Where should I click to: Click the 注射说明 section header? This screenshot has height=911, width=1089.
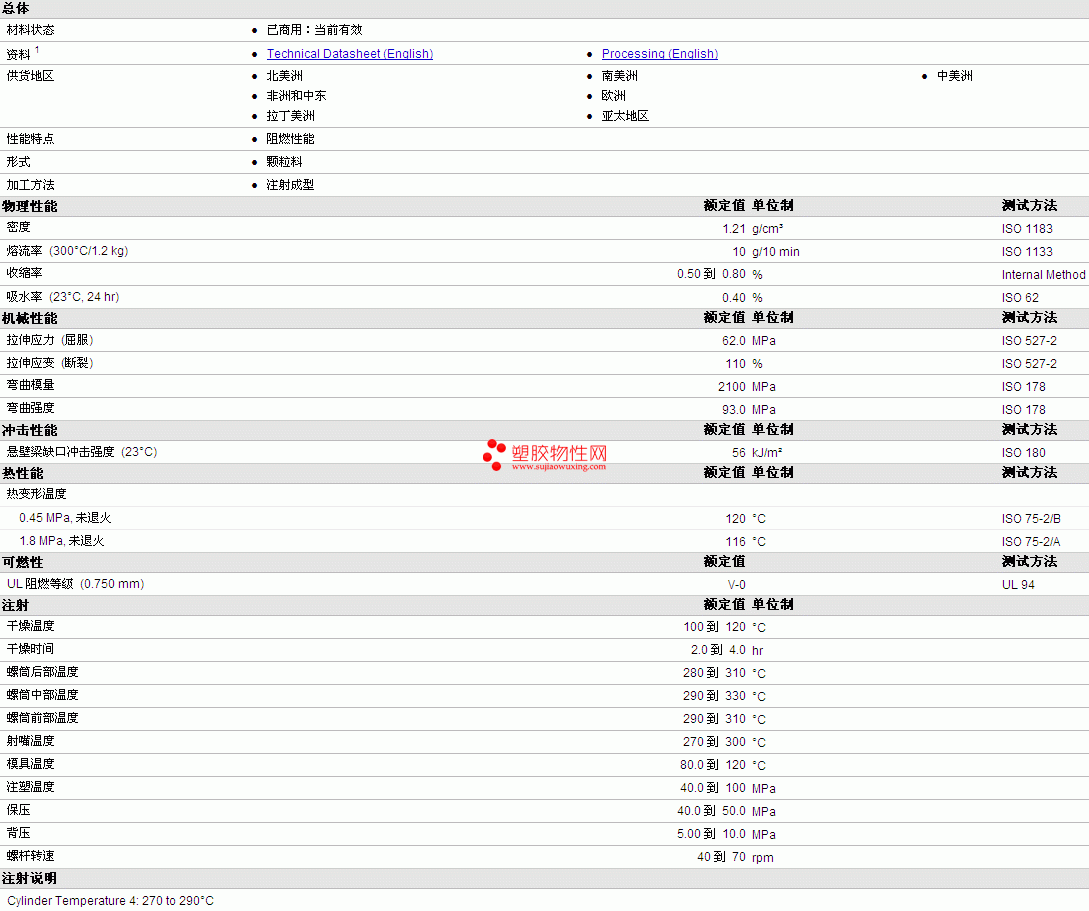(30, 878)
